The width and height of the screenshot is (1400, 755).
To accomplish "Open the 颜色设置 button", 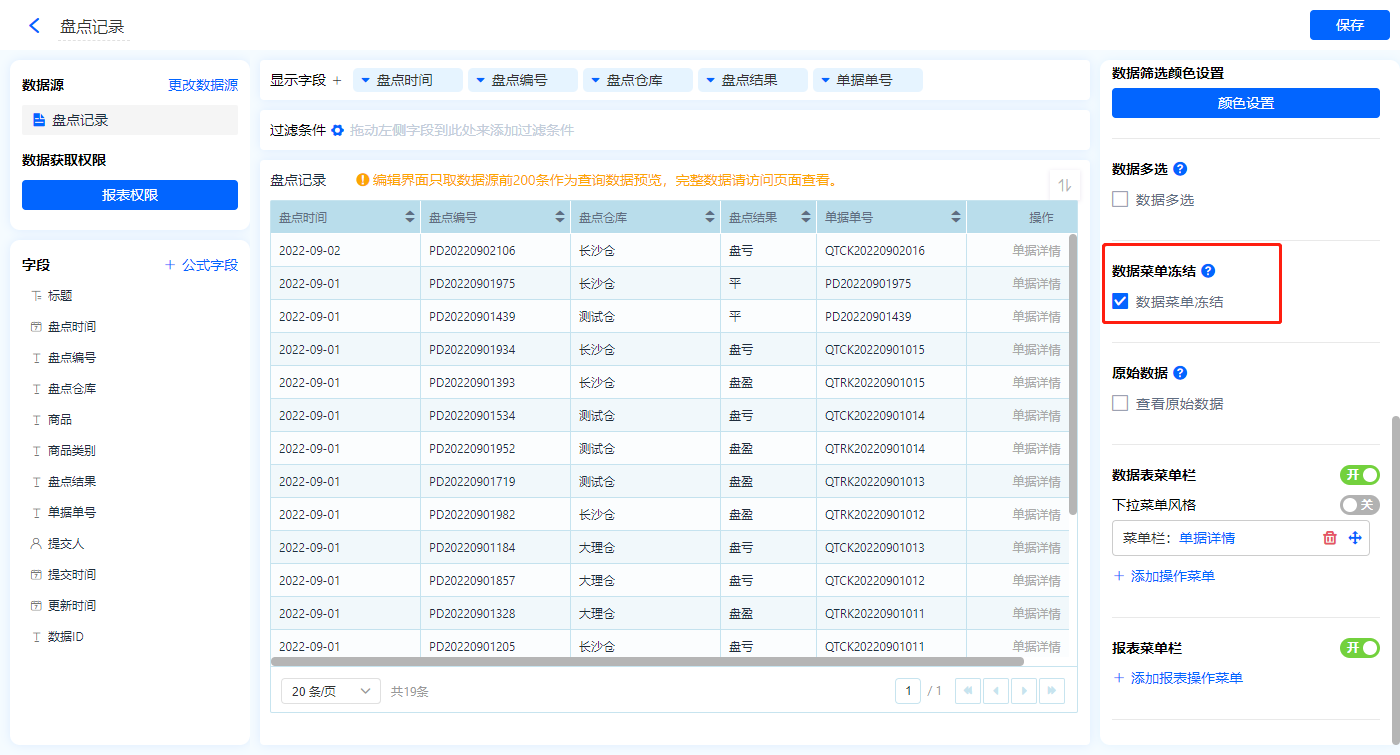I will click(x=1245, y=103).
